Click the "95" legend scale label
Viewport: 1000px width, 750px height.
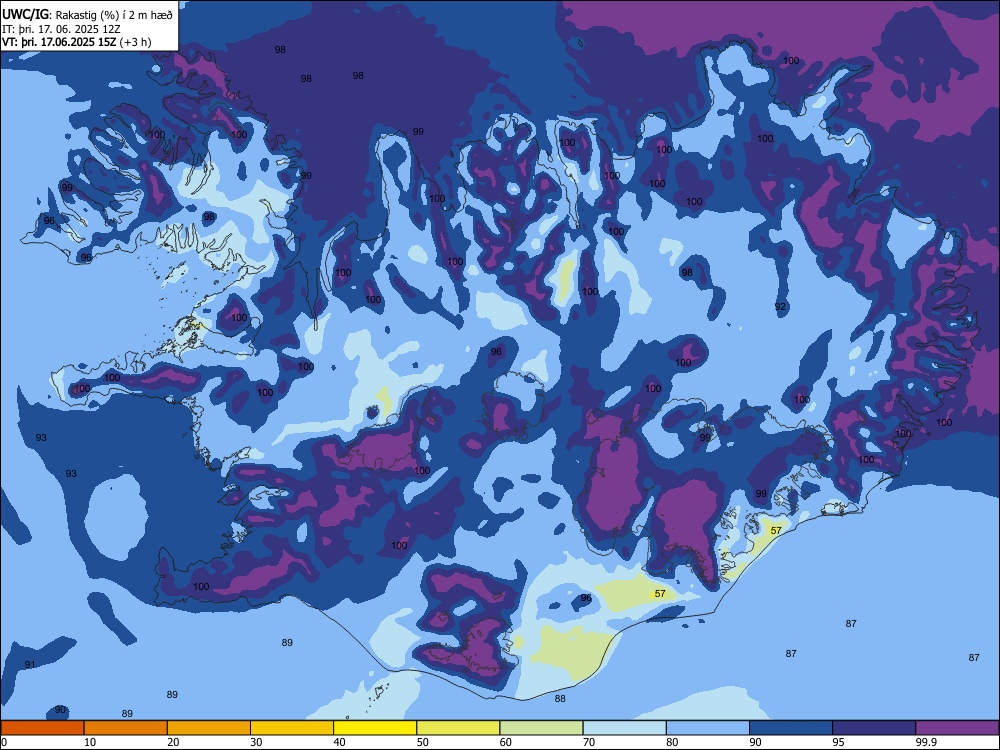tap(839, 742)
